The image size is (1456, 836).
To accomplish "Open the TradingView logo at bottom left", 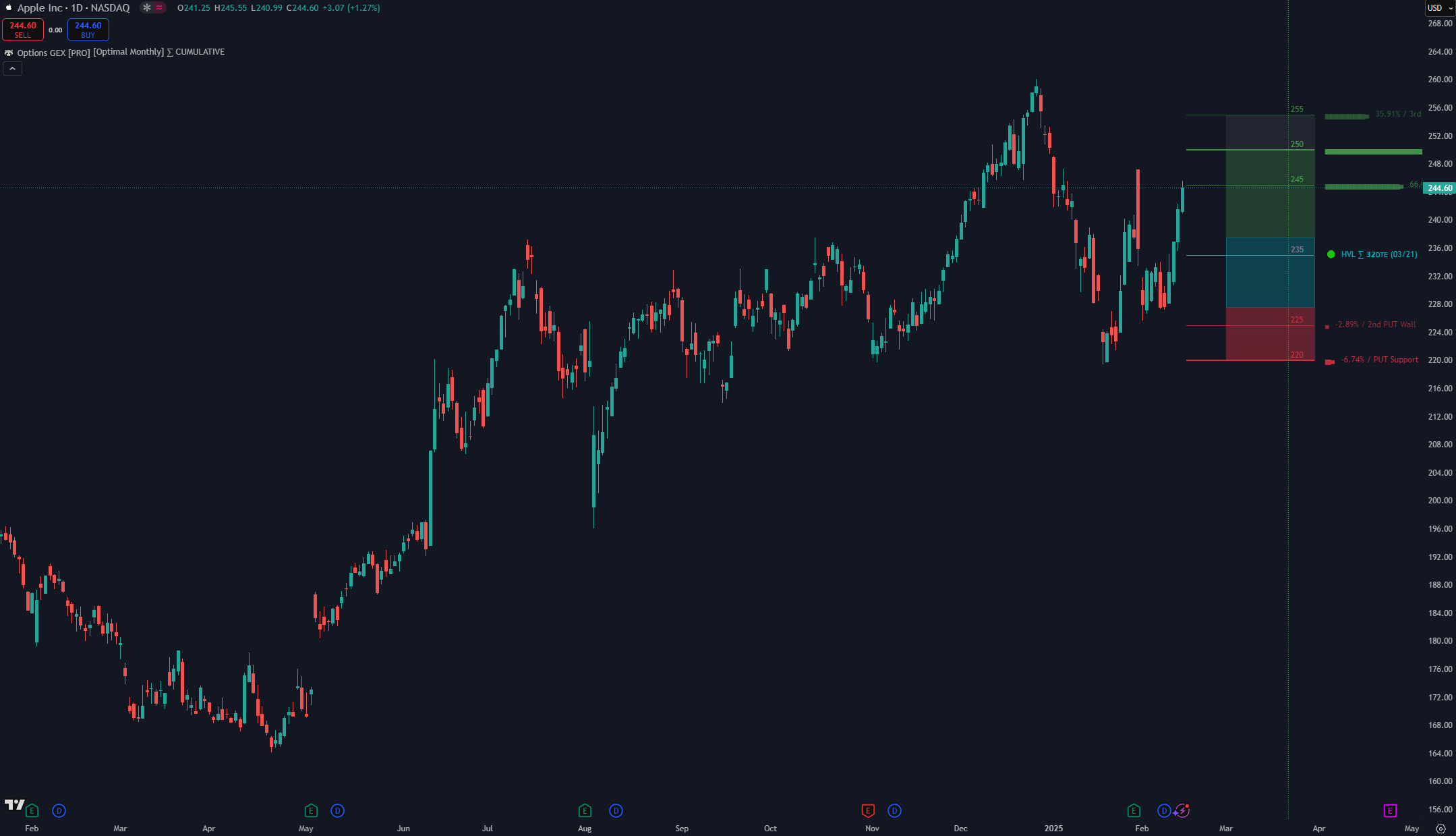I will point(14,804).
